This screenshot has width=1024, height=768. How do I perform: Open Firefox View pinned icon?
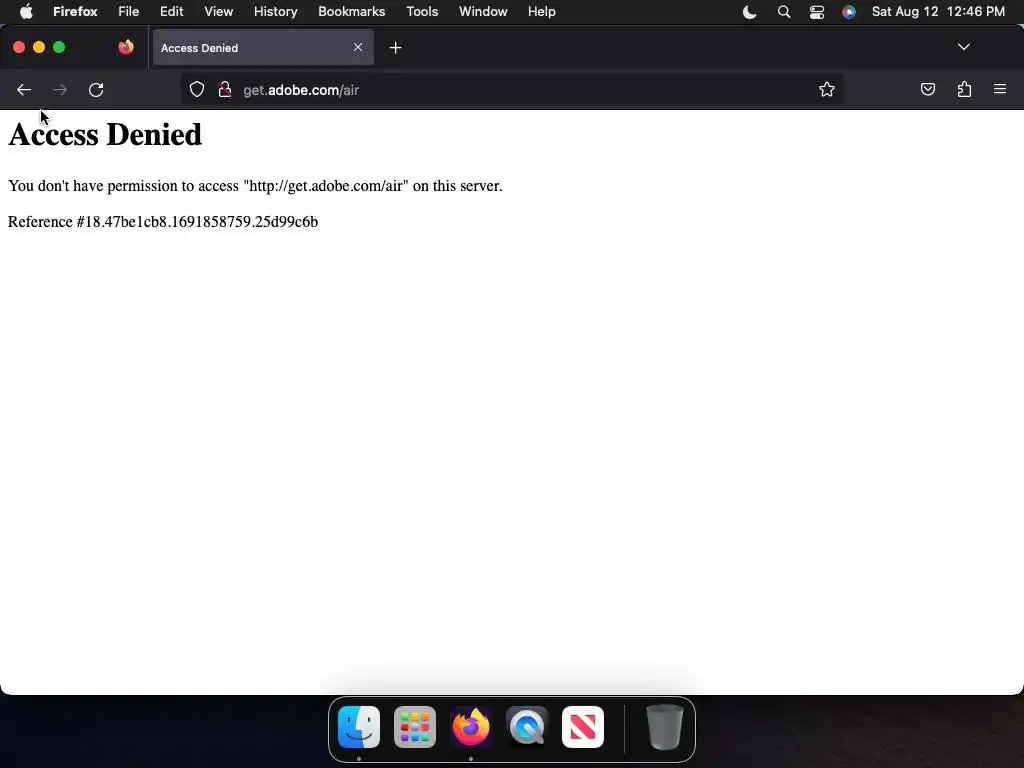[126, 47]
